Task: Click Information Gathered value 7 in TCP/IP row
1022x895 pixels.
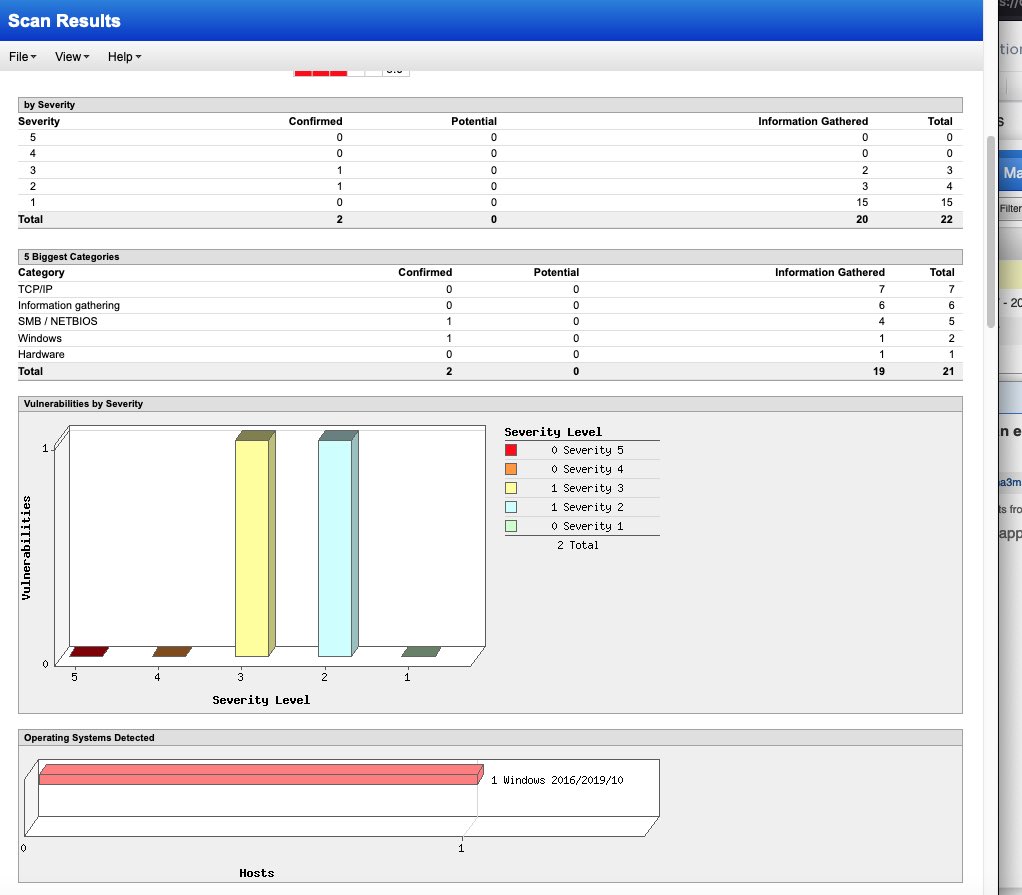Action: coord(882,289)
